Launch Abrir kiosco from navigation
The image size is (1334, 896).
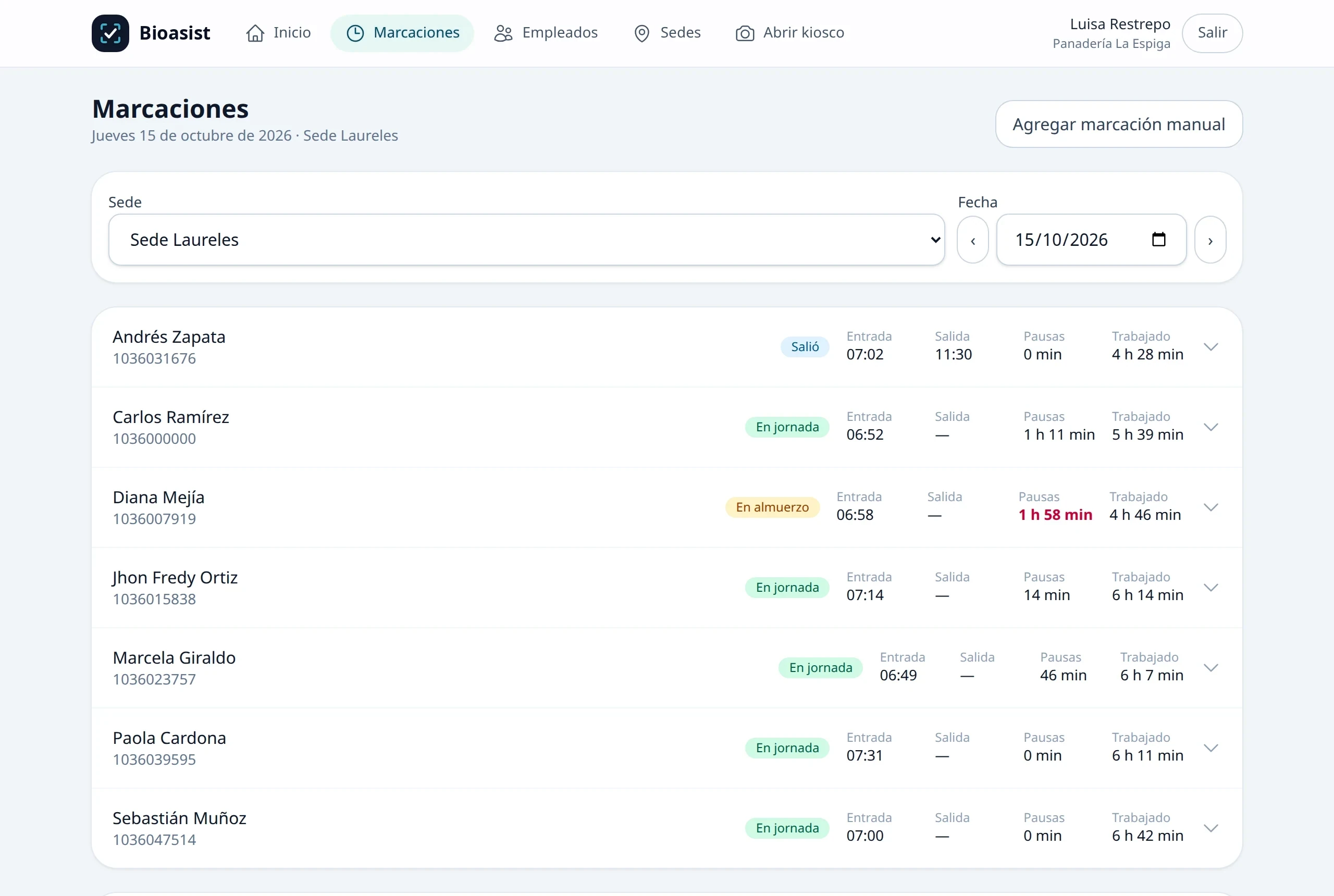coord(790,33)
